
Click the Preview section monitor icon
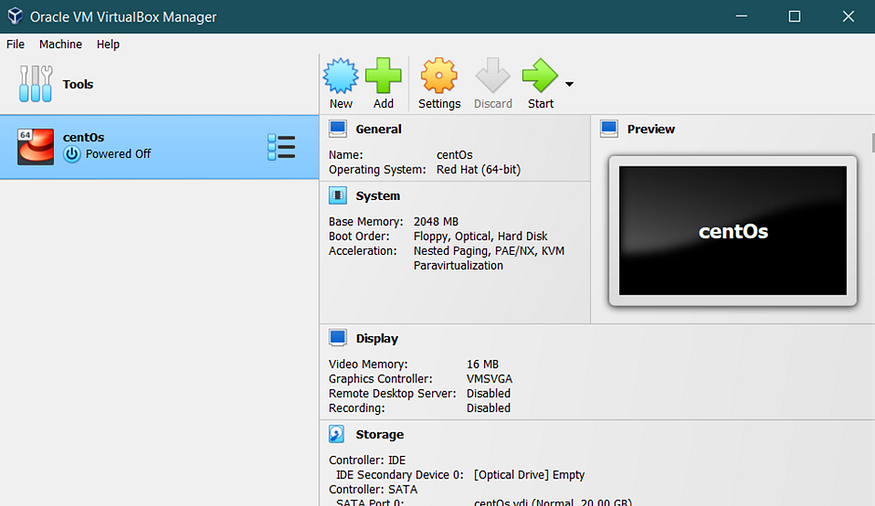[x=609, y=129]
